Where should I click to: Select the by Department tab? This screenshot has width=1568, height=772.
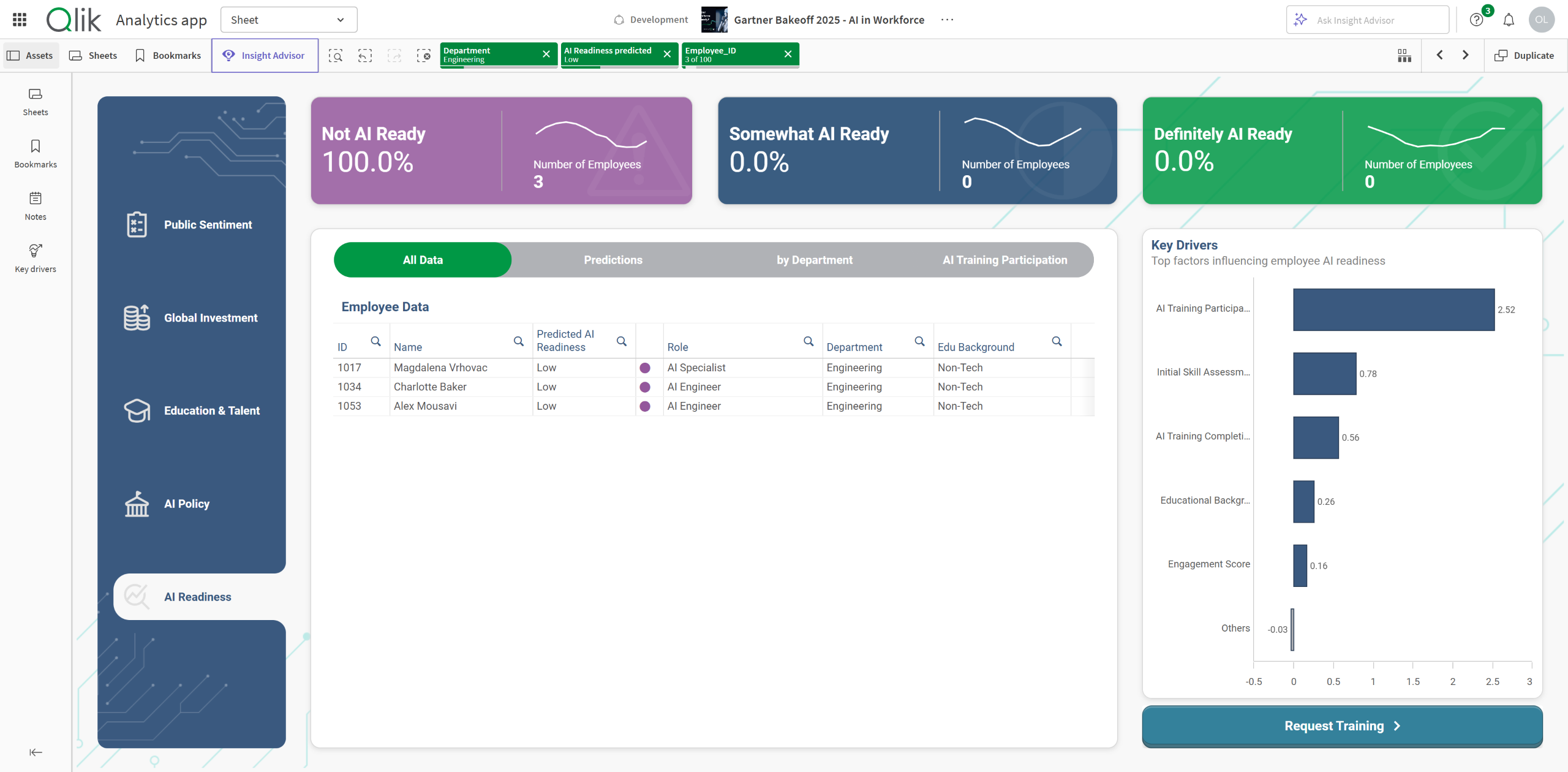(814, 260)
